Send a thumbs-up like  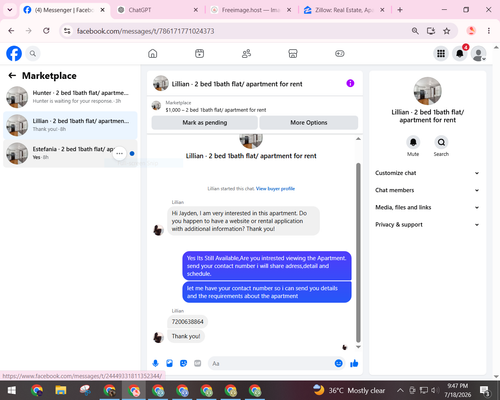point(354,363)
